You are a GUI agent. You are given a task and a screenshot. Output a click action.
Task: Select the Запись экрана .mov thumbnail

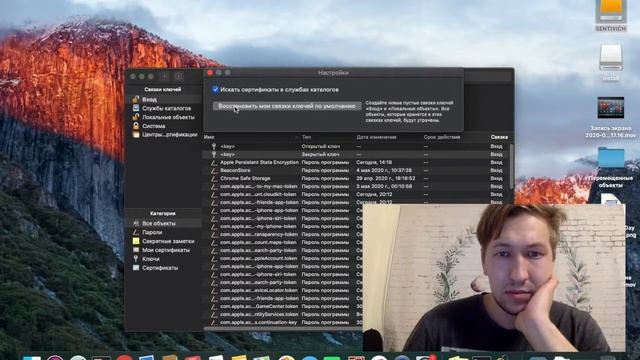coord(611,108)
